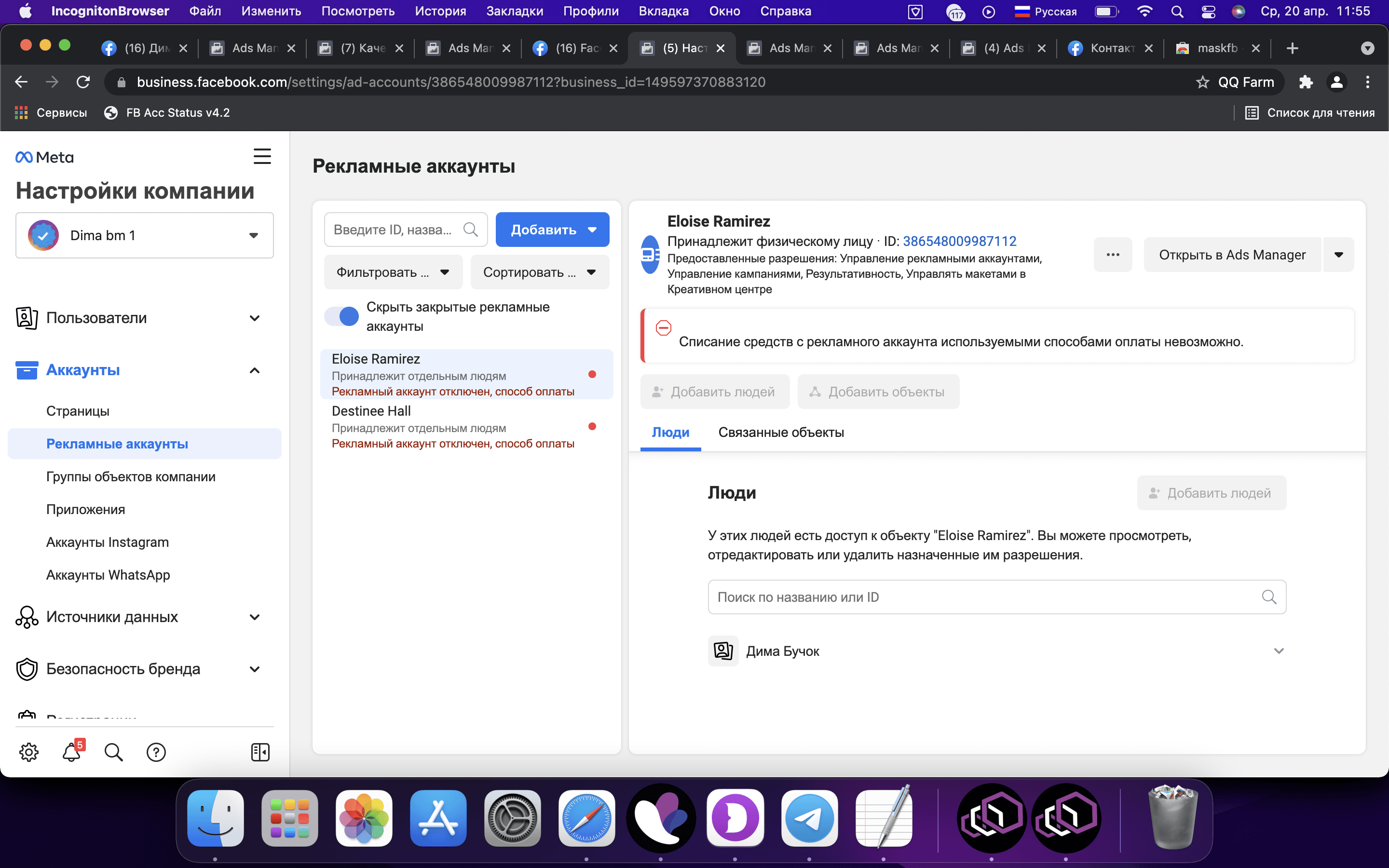Open the notifications bell with badge 5
The image size is (1389, 868).
click(72, 751)
